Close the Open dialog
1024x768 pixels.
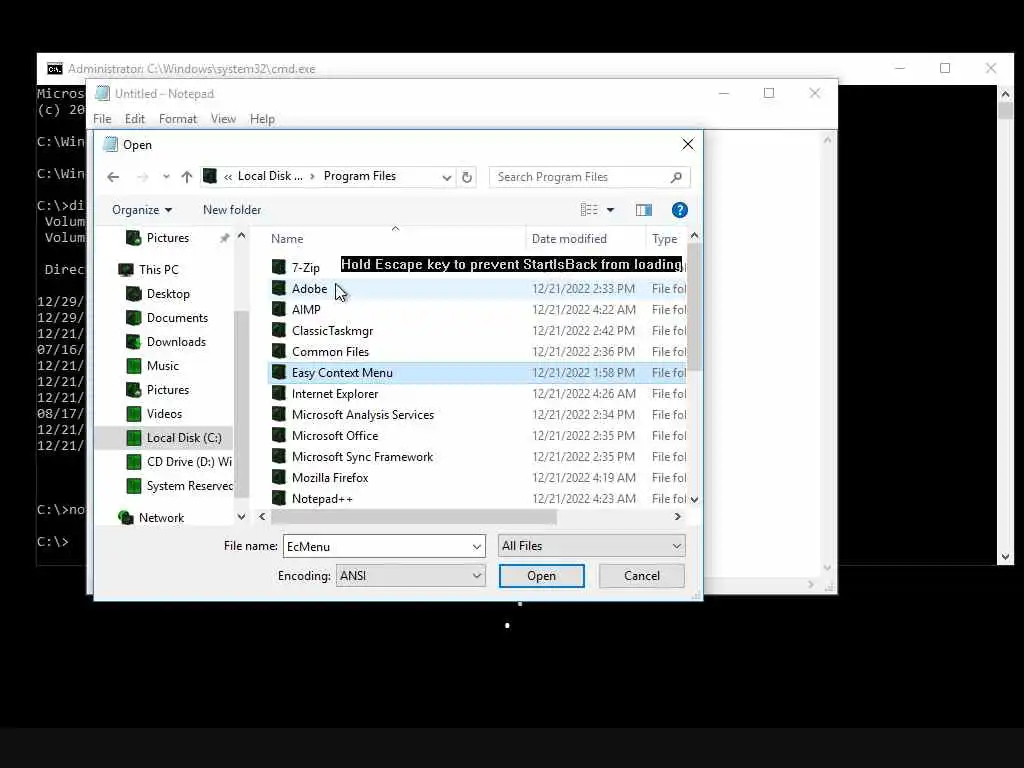(x=688, y=144)
